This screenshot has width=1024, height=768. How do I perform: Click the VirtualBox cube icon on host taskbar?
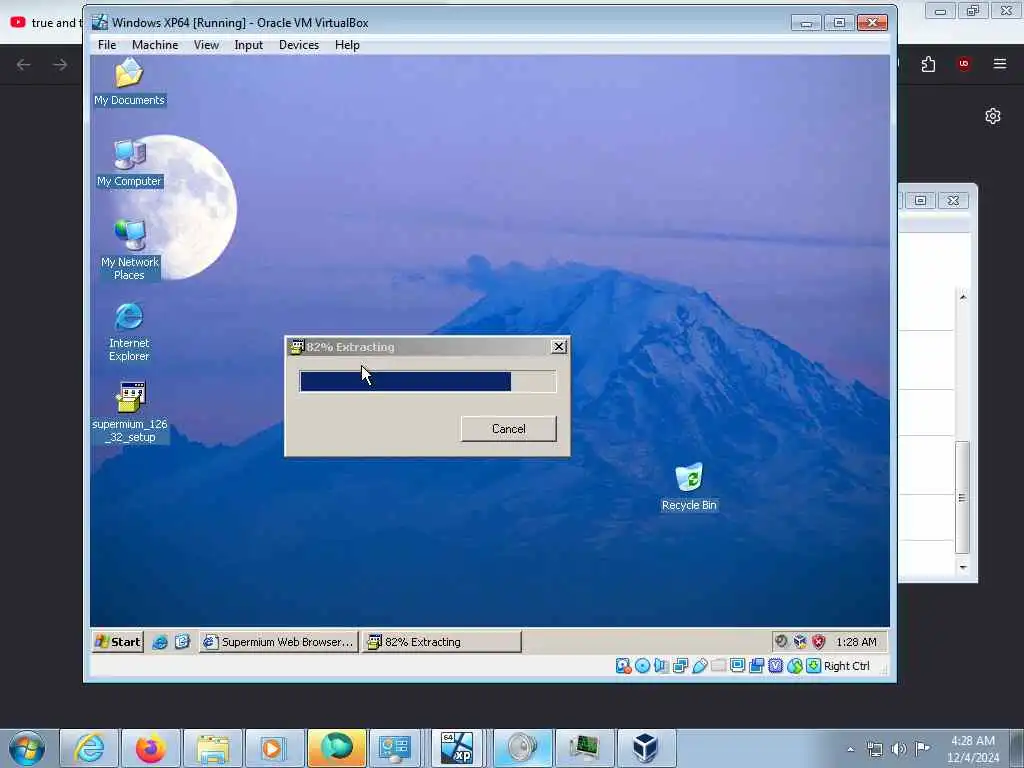tap(645, 748)
